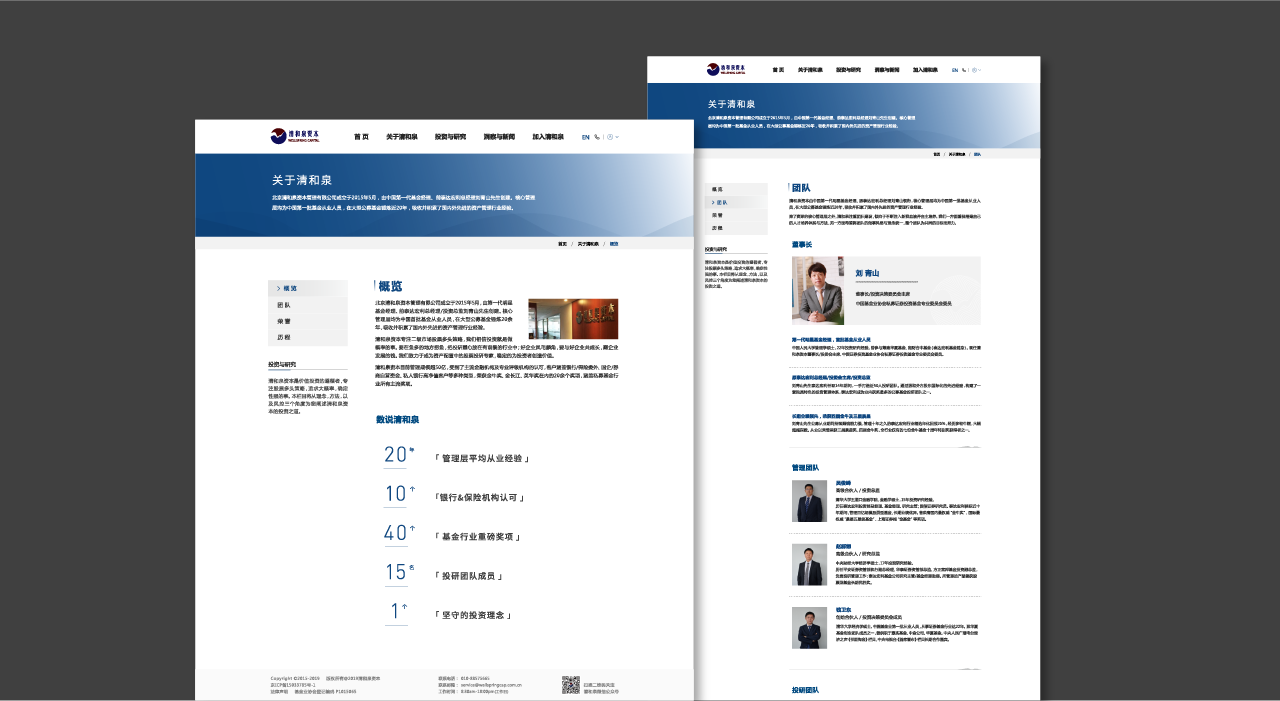Switch to EN language on the team page
Image resolution: width=1280 pixels, height=701 pixels.
[955, 70]
